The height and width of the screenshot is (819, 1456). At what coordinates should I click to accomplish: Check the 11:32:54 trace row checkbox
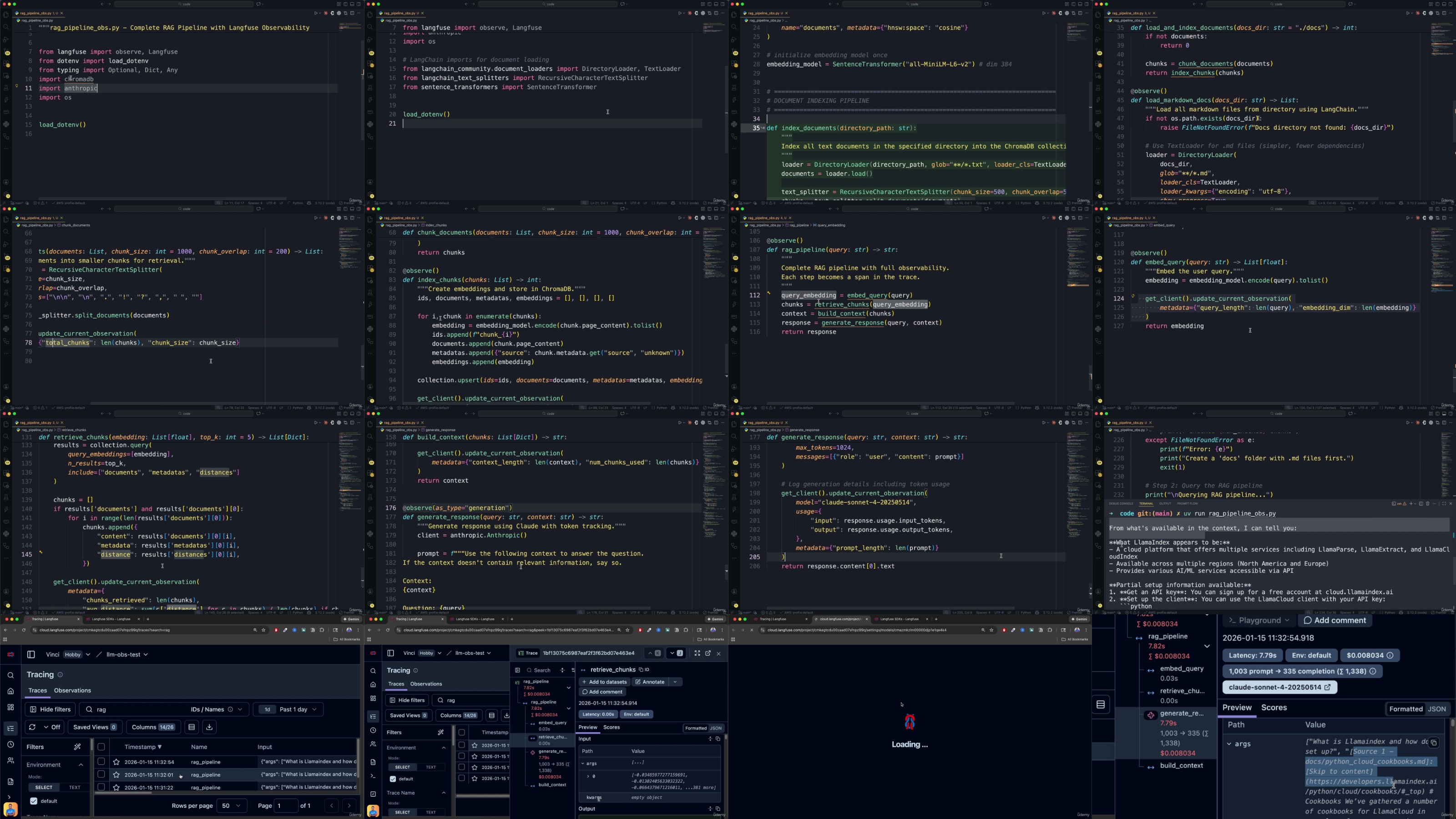101,762
